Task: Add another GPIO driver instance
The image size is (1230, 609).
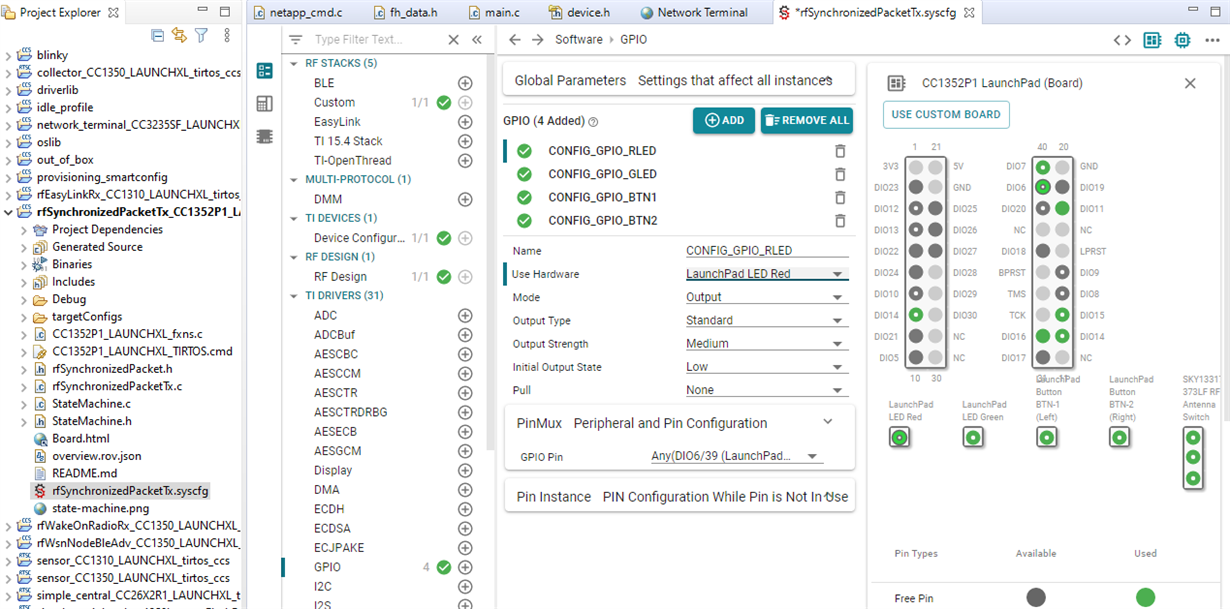Action: [465, 567]
